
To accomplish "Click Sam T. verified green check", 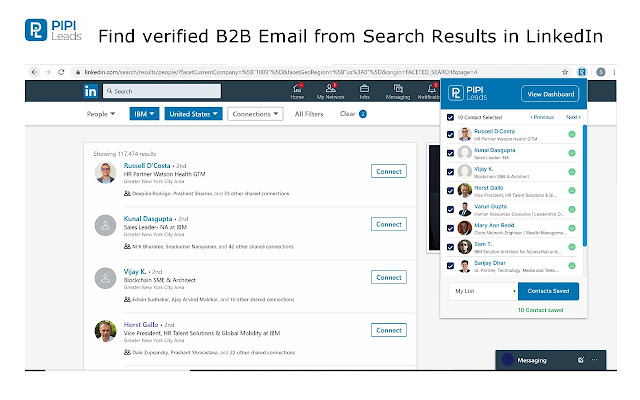I will [572, 247].
